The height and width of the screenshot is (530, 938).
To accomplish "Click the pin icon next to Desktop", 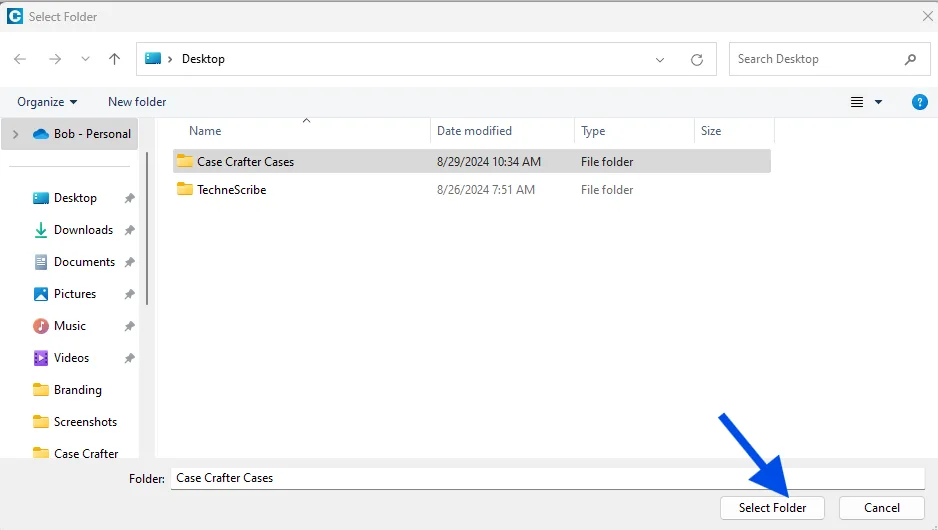I will (x=129, y=198).
